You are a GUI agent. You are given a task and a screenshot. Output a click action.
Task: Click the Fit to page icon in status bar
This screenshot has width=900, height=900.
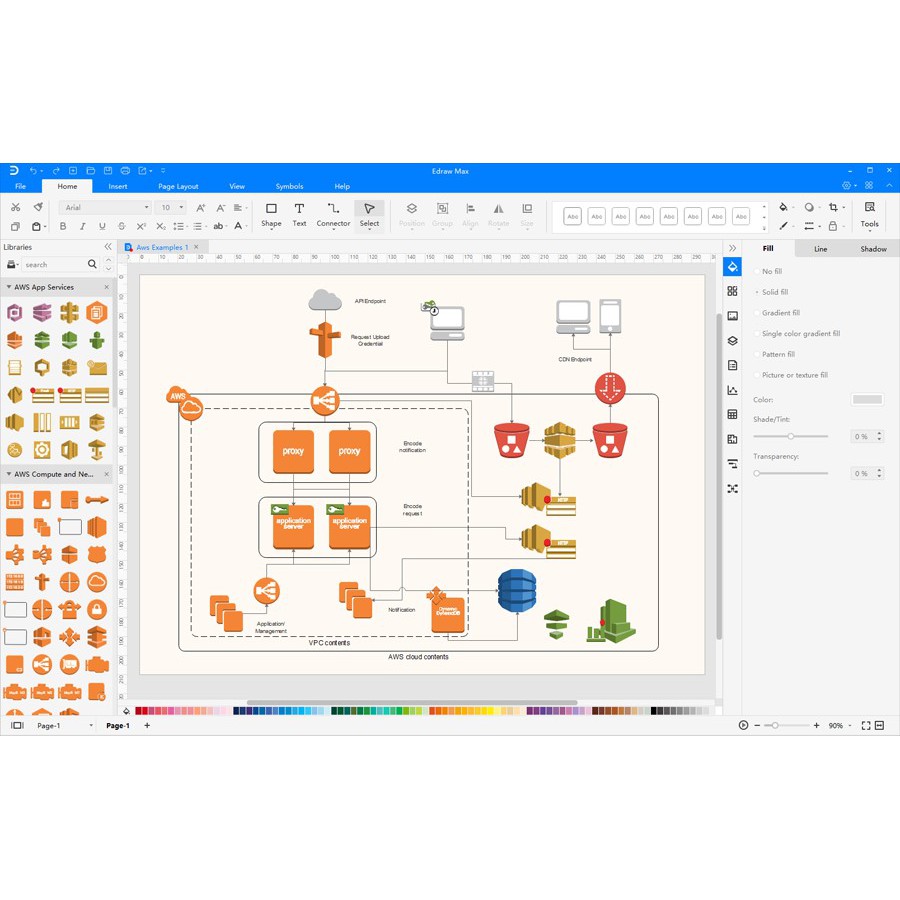[x=866, y=726]
